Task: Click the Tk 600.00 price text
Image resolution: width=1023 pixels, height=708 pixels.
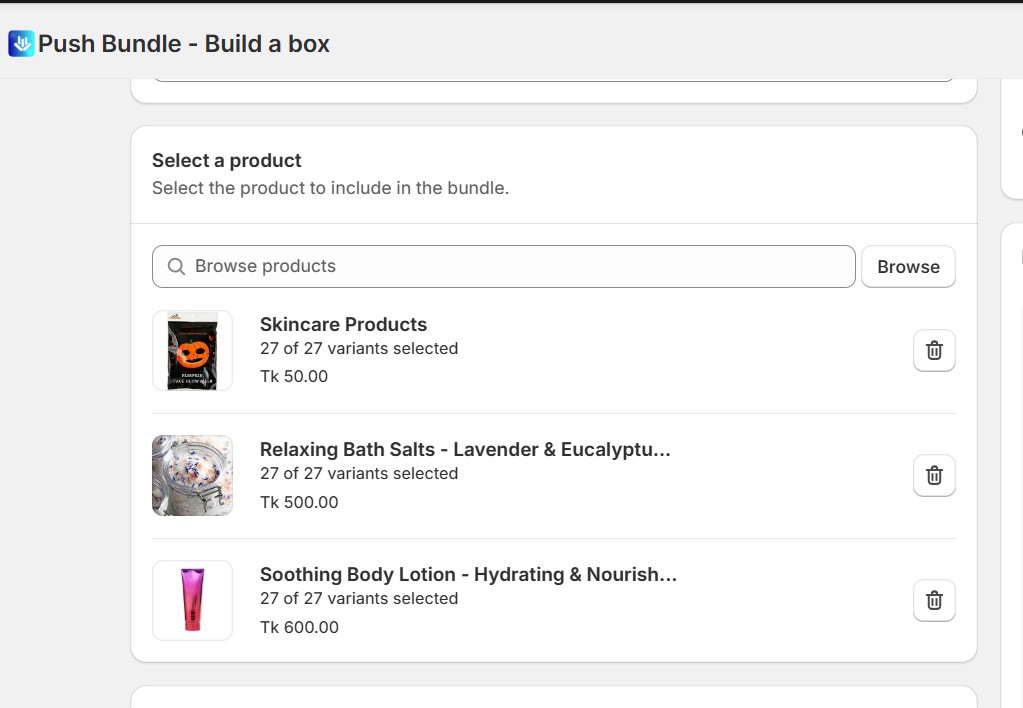Action: tap(299, 627)
